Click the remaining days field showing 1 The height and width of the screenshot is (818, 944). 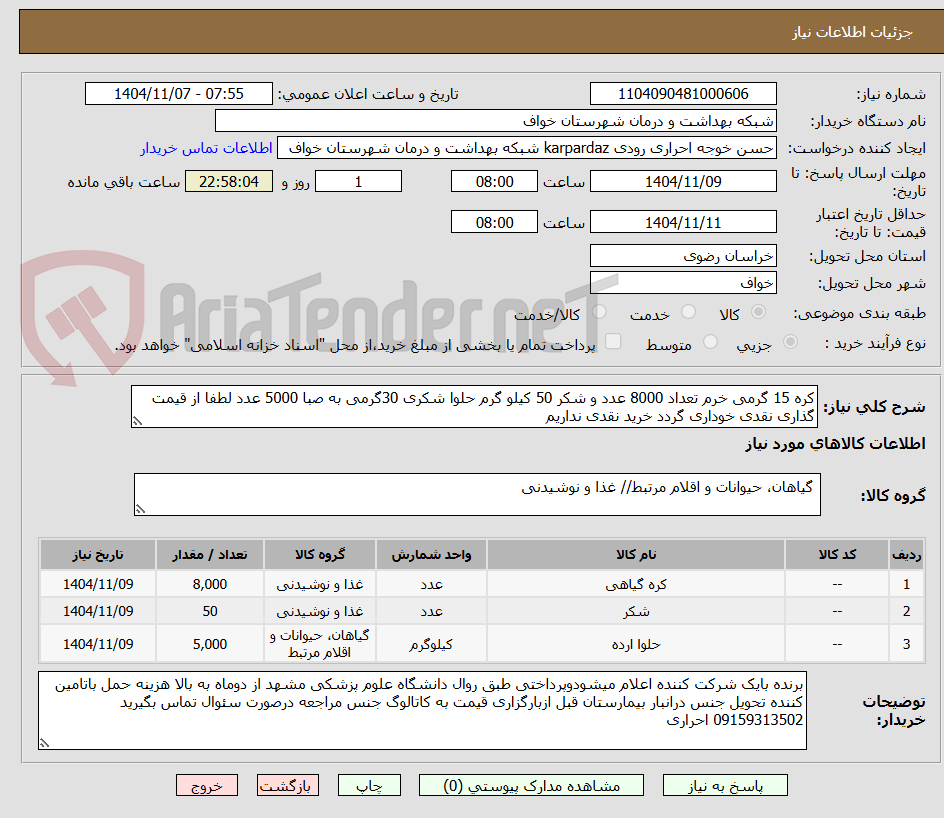358,181
